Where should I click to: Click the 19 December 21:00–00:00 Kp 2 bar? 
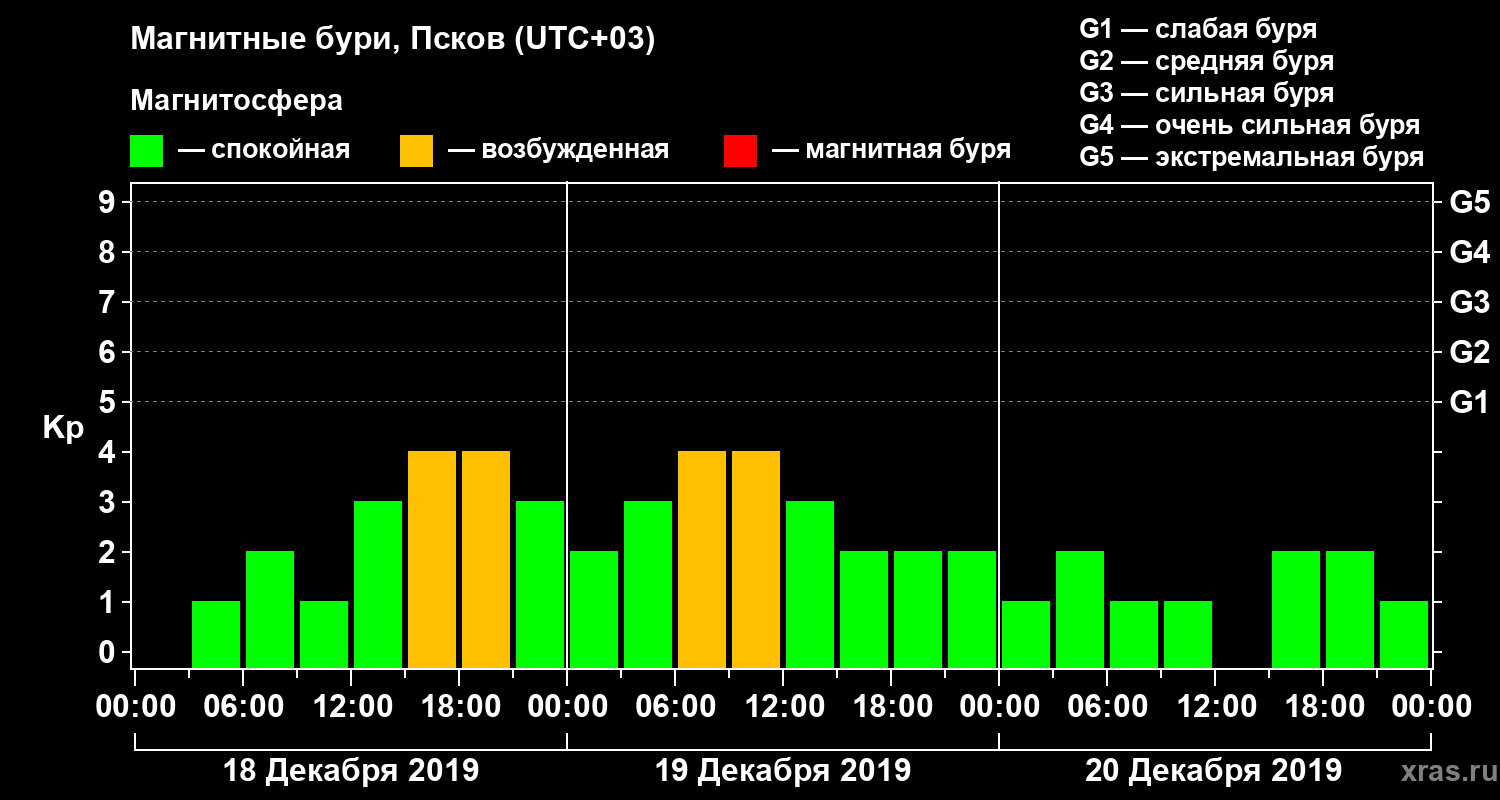972,609
